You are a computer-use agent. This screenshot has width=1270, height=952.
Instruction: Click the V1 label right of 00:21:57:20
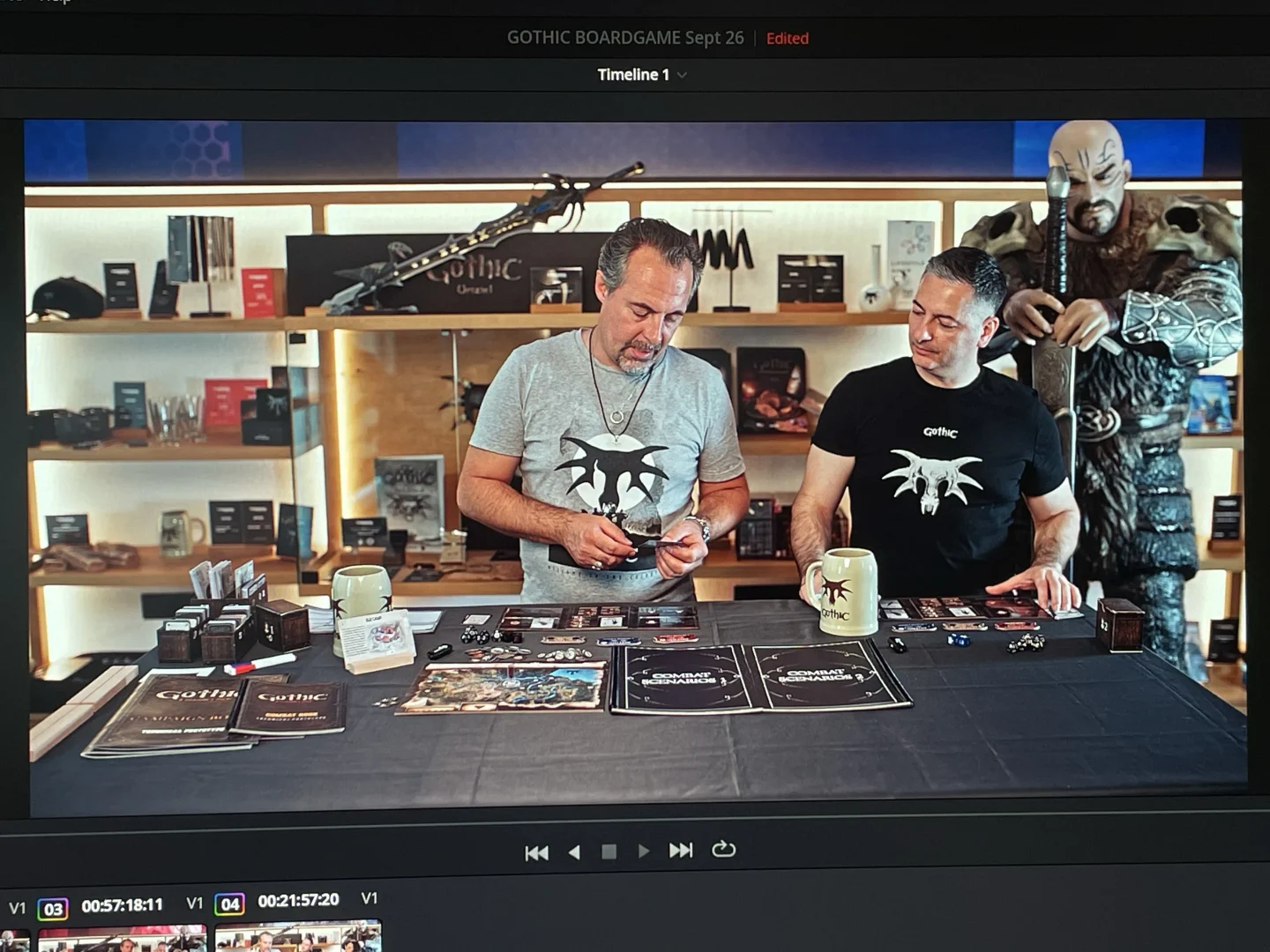point(370,898)
